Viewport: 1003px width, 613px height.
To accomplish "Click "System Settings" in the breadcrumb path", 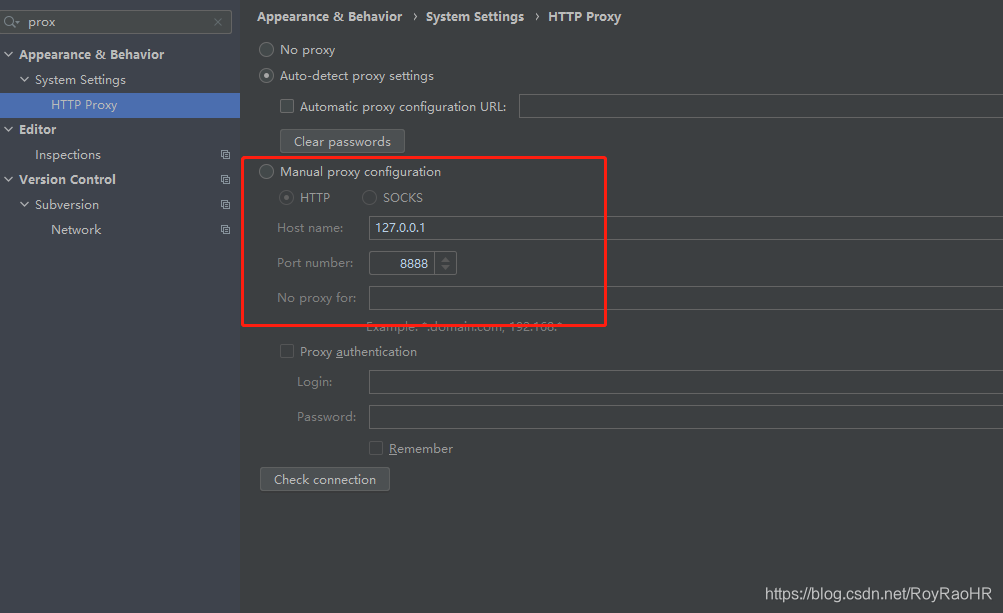I will tap(474, 16).
